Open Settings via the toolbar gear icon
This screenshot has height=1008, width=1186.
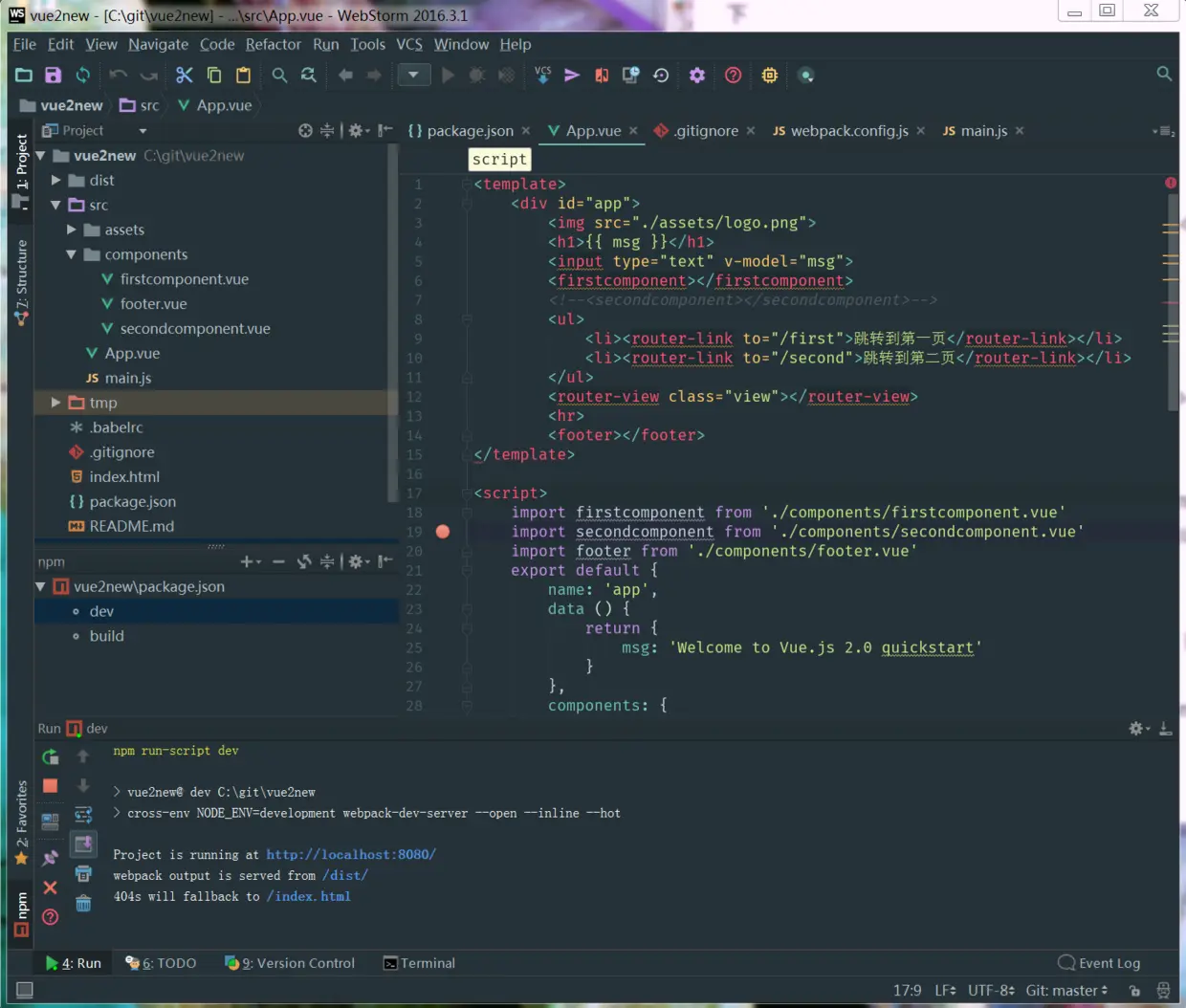point(697,76)
